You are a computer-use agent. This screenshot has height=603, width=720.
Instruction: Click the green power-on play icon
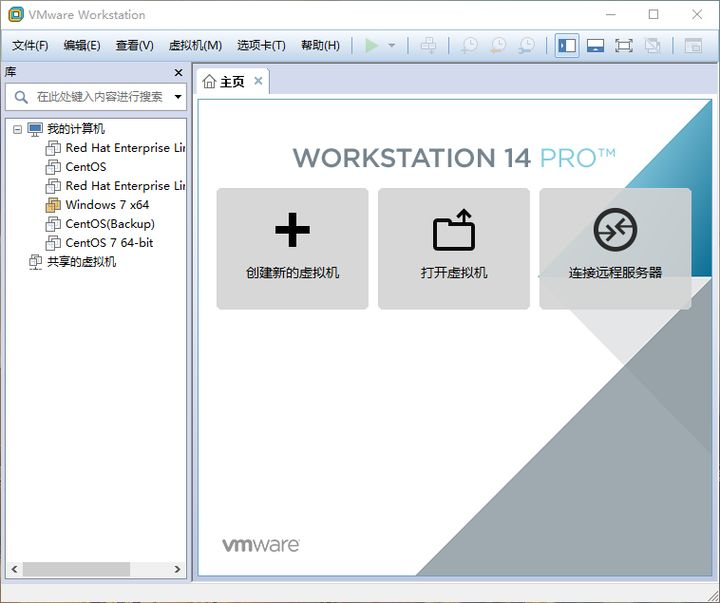(x=371, y=45)
